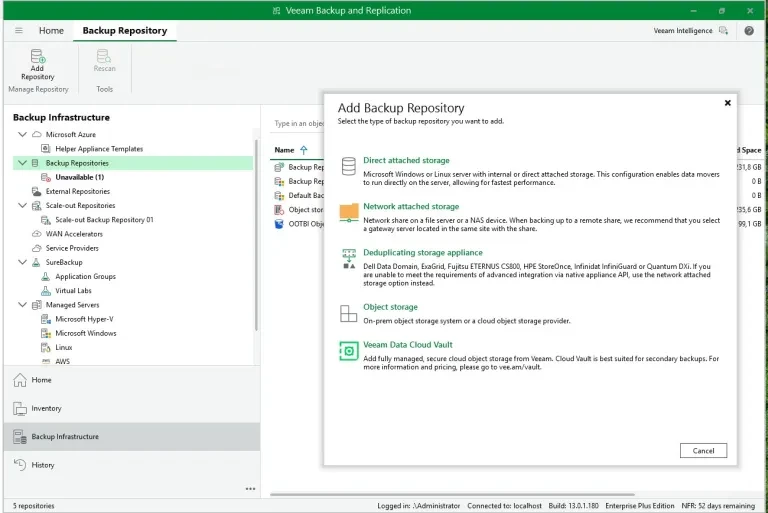The image size is (768, 513).
Task: Click the '5 repositories' status bar text
Action: pyautogui.click(x=33, y=506)
